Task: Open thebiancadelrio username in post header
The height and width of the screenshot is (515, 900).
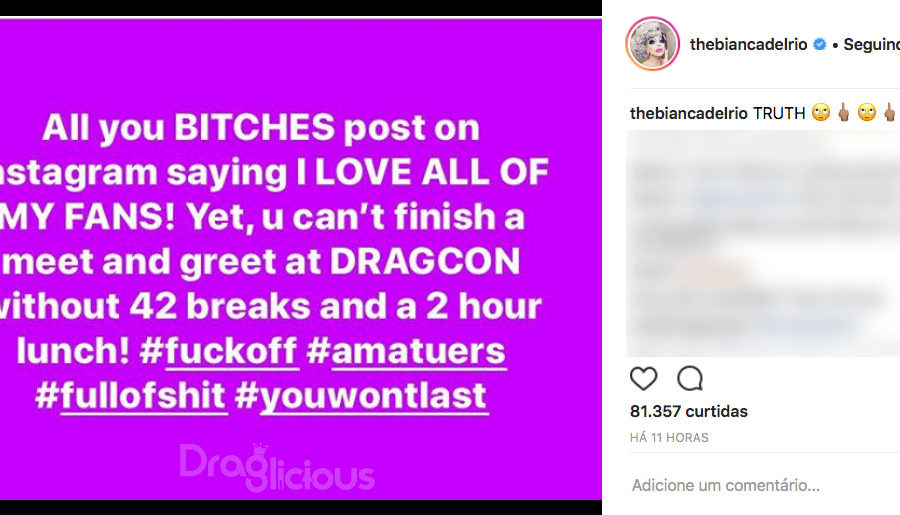Action: (x=748, y=44)
